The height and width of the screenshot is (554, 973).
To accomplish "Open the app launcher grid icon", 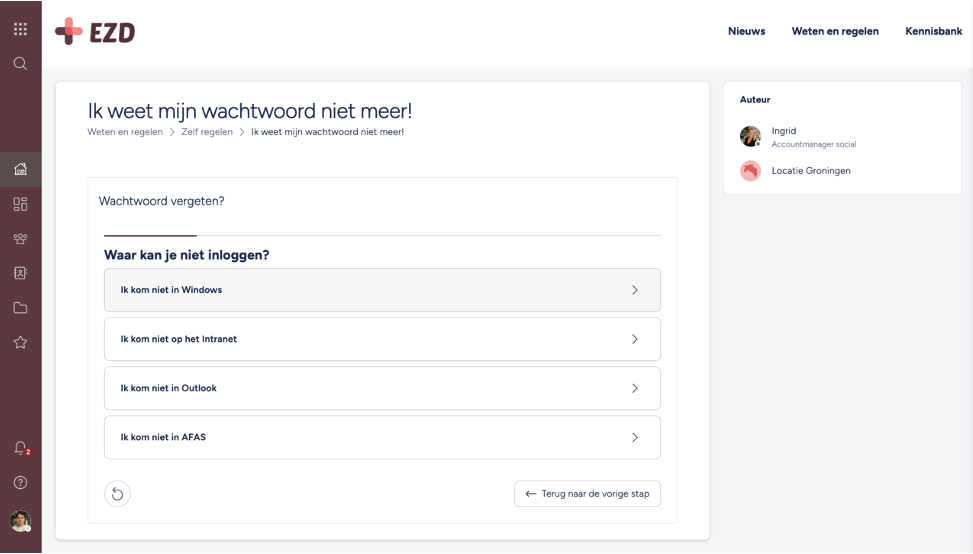I will [x=20, y=29].
